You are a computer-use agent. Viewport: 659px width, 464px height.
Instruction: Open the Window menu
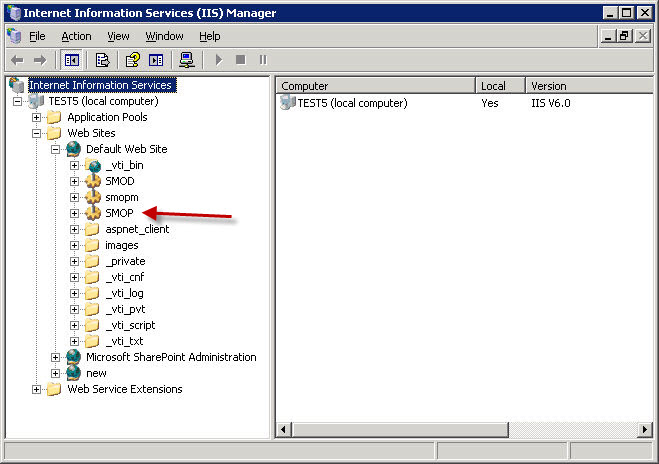point(164,36)
